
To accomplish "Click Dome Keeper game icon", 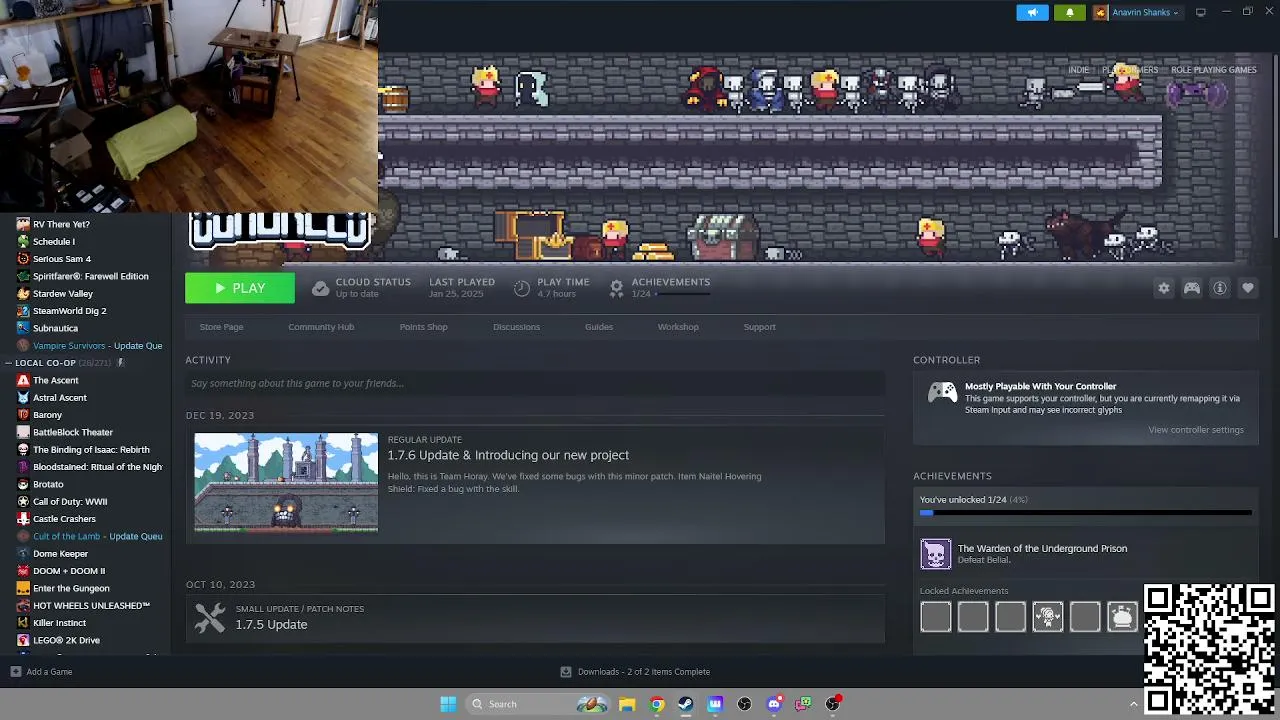I will tap(23, 553).
